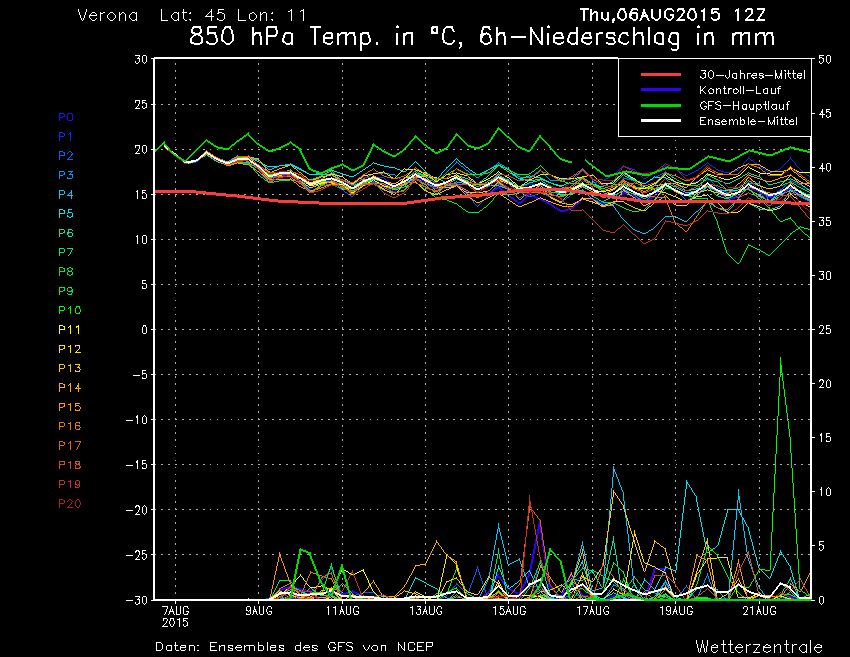Click the '15AUG' date label
Screen dimensions: 850x657
[509, 611]
